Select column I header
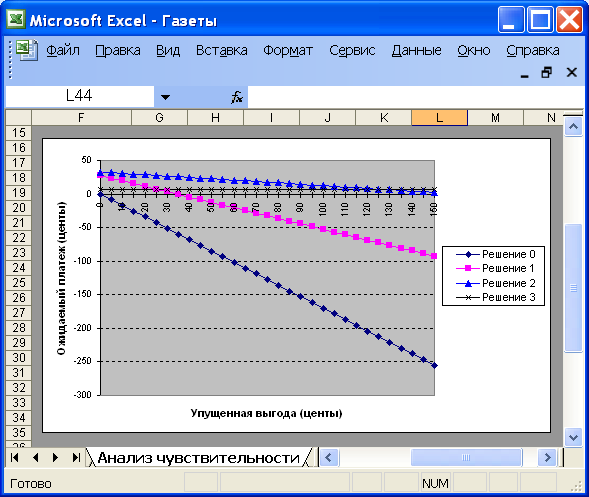 (271, 118)
